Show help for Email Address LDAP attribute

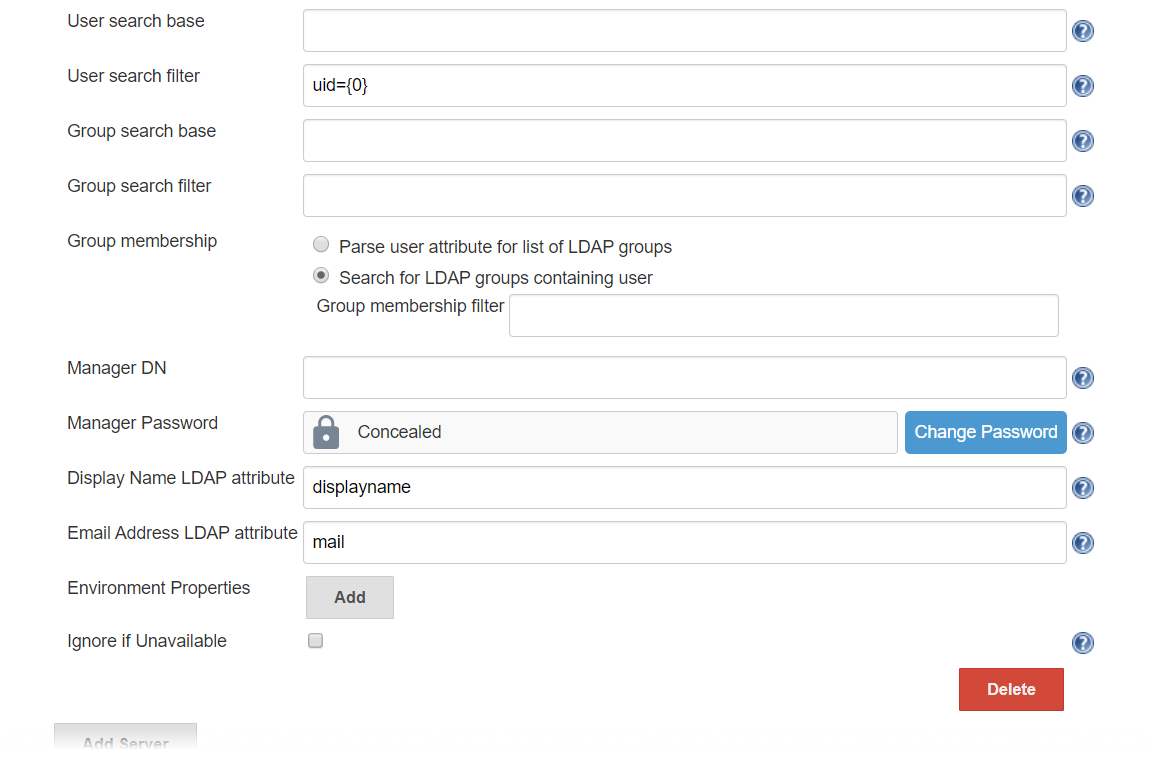(x=1082, y=543)
